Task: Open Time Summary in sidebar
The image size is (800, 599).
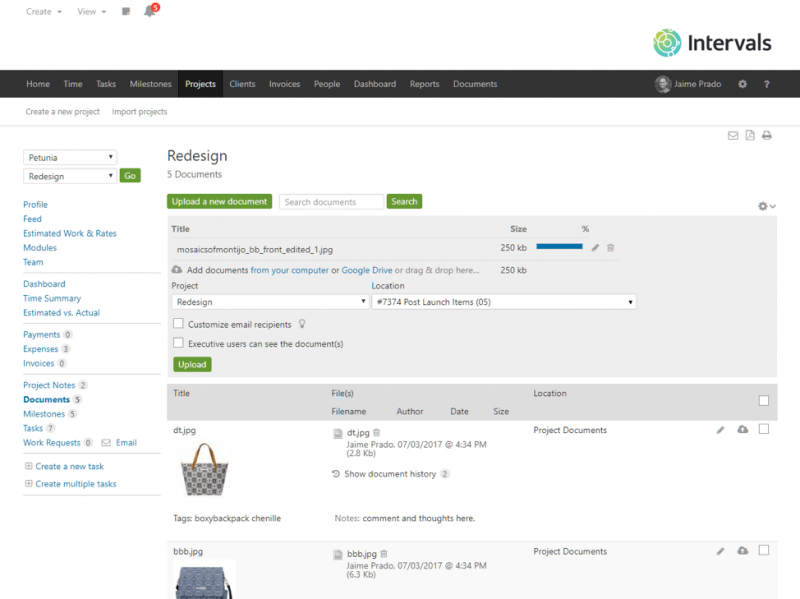Action: 52,298
